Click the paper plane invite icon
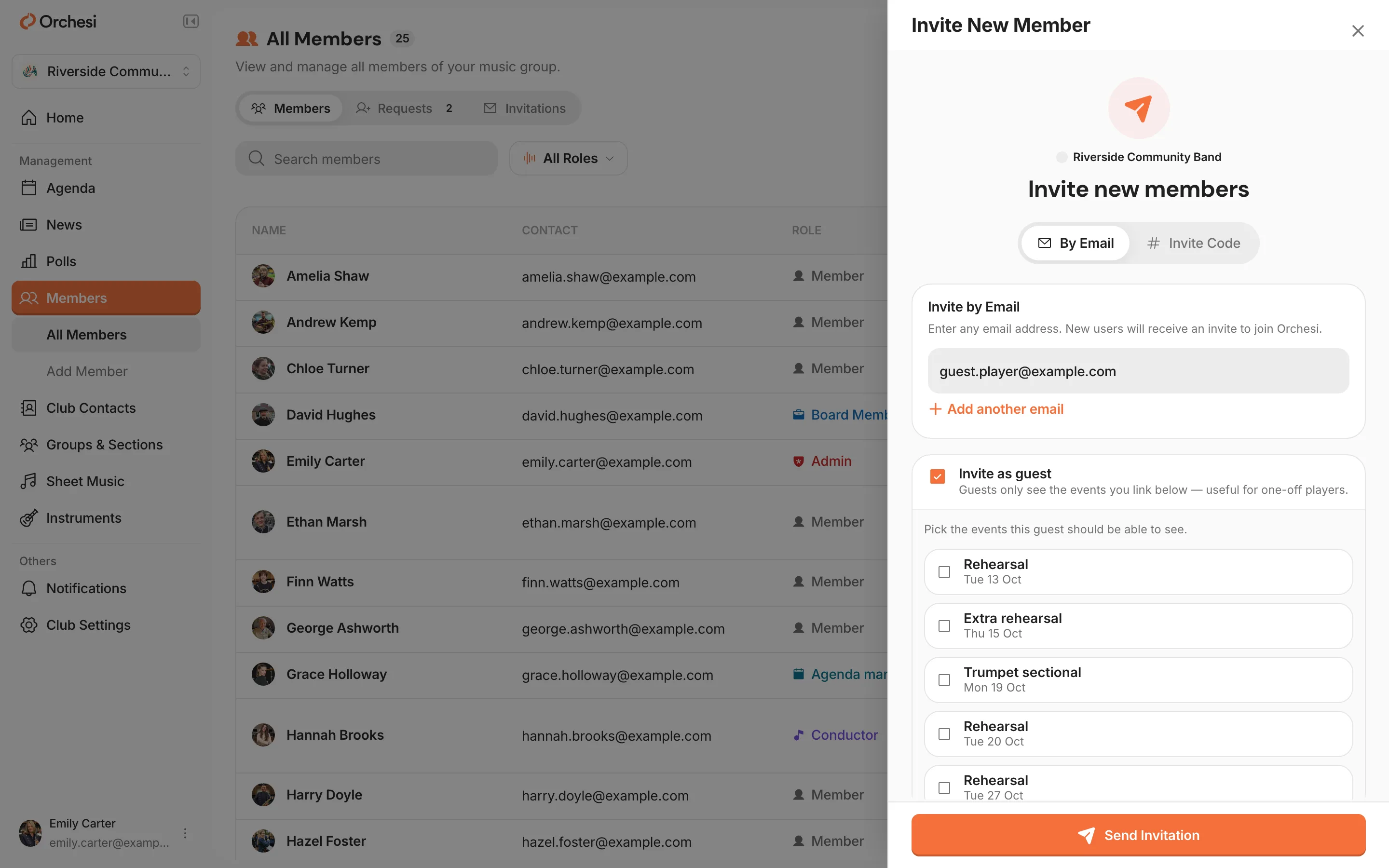This screenshot has width=1389, height=868. (1138, 108)
